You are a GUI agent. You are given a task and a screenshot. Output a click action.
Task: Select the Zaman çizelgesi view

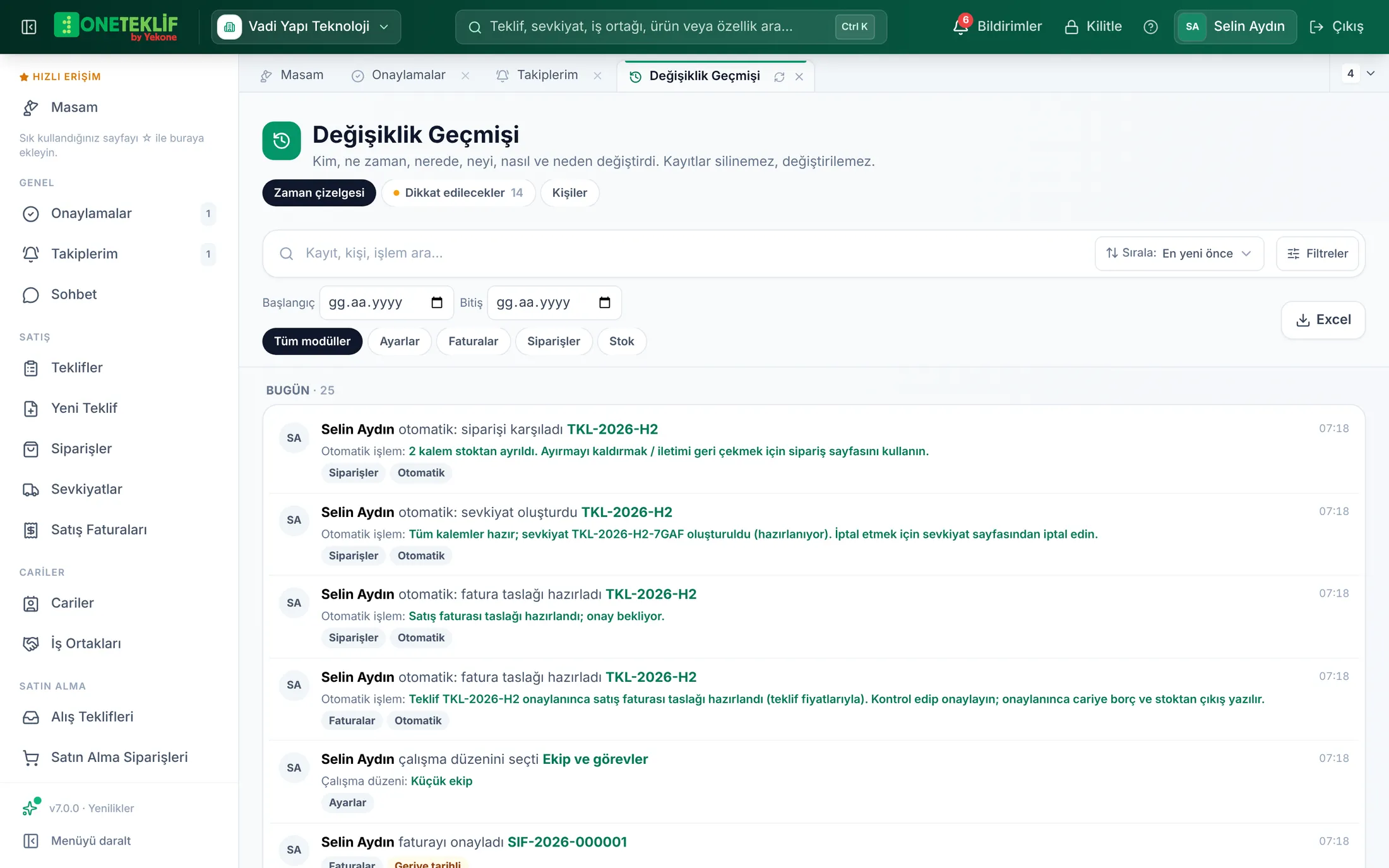tap(319, 193)
